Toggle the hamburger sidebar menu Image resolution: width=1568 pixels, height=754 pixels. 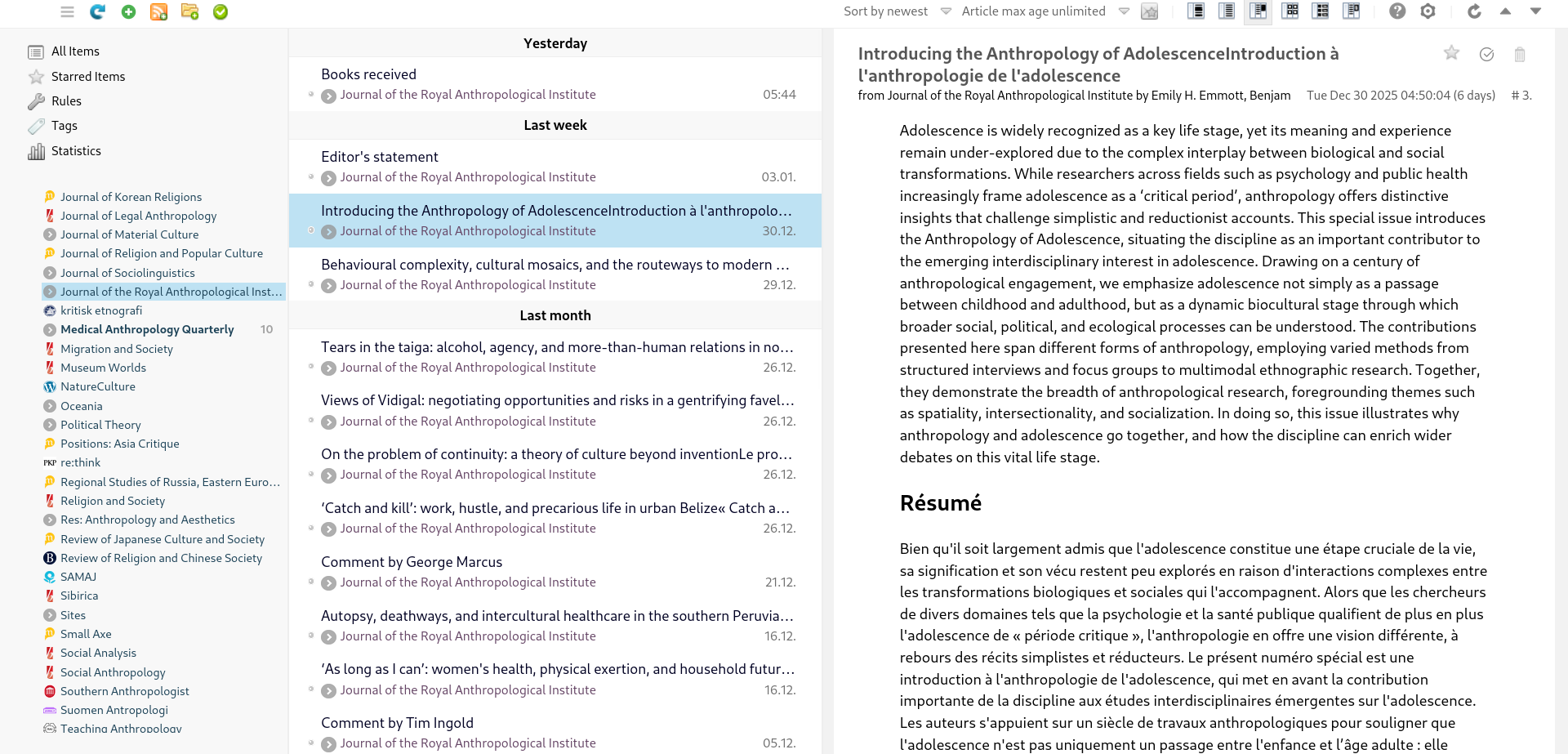[x=67, y=11]
